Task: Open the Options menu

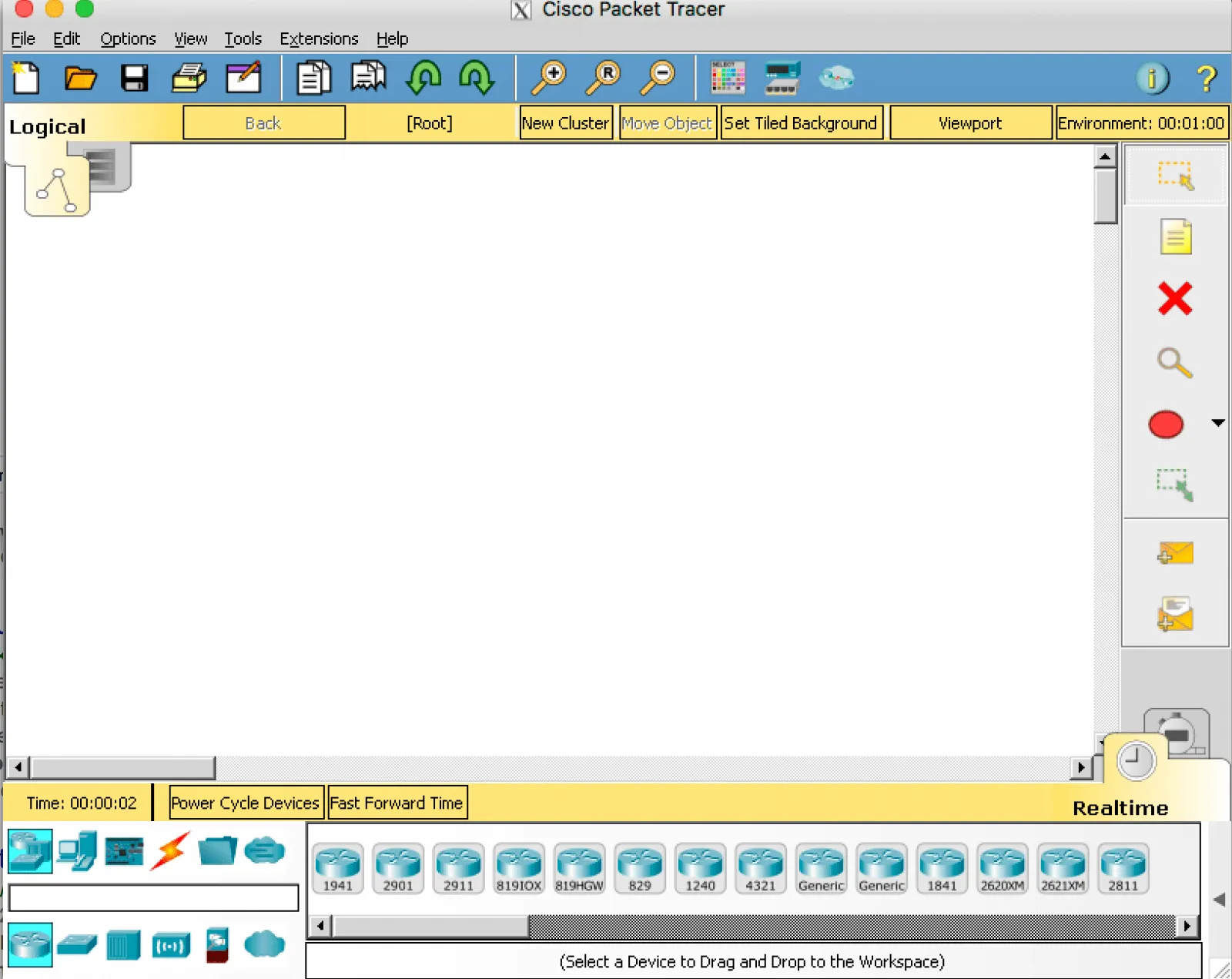Action: coord(128,39)
